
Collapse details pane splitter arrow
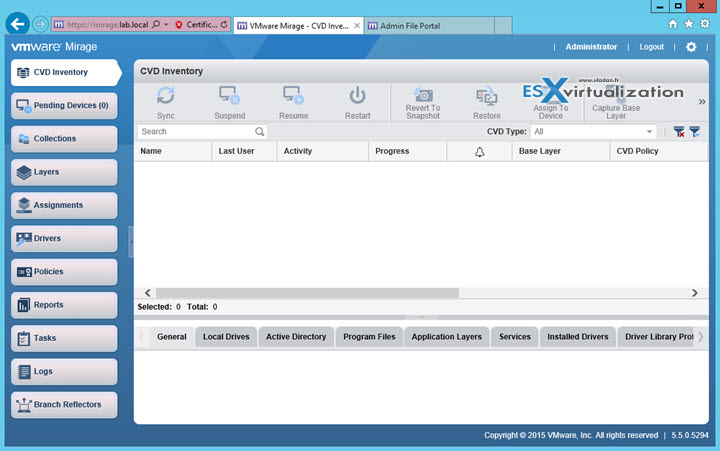point(422,317)
